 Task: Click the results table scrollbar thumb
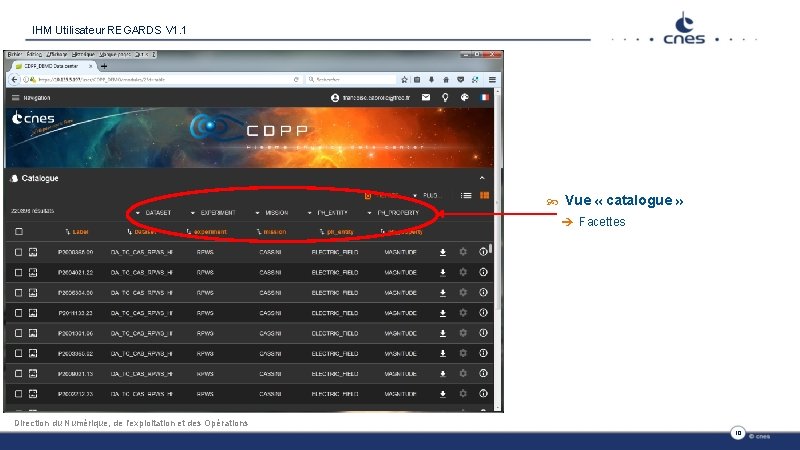tap(490, 248)
